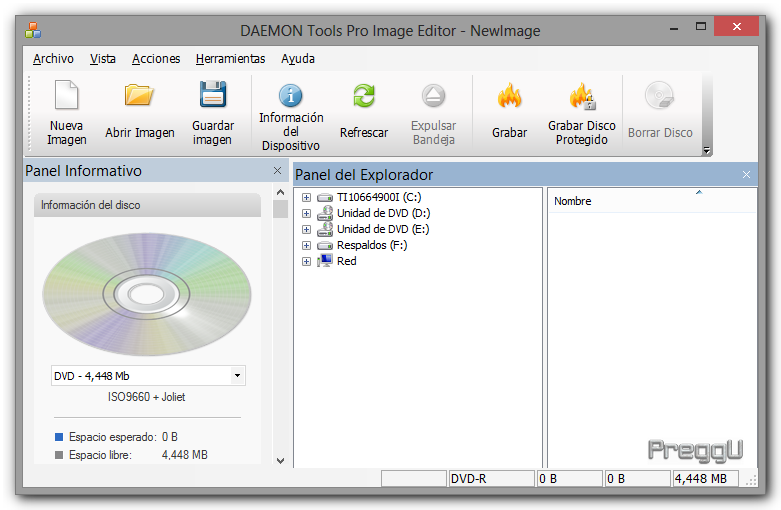Open the Herramientas menu
781x510 pixels.
(230, 59)
